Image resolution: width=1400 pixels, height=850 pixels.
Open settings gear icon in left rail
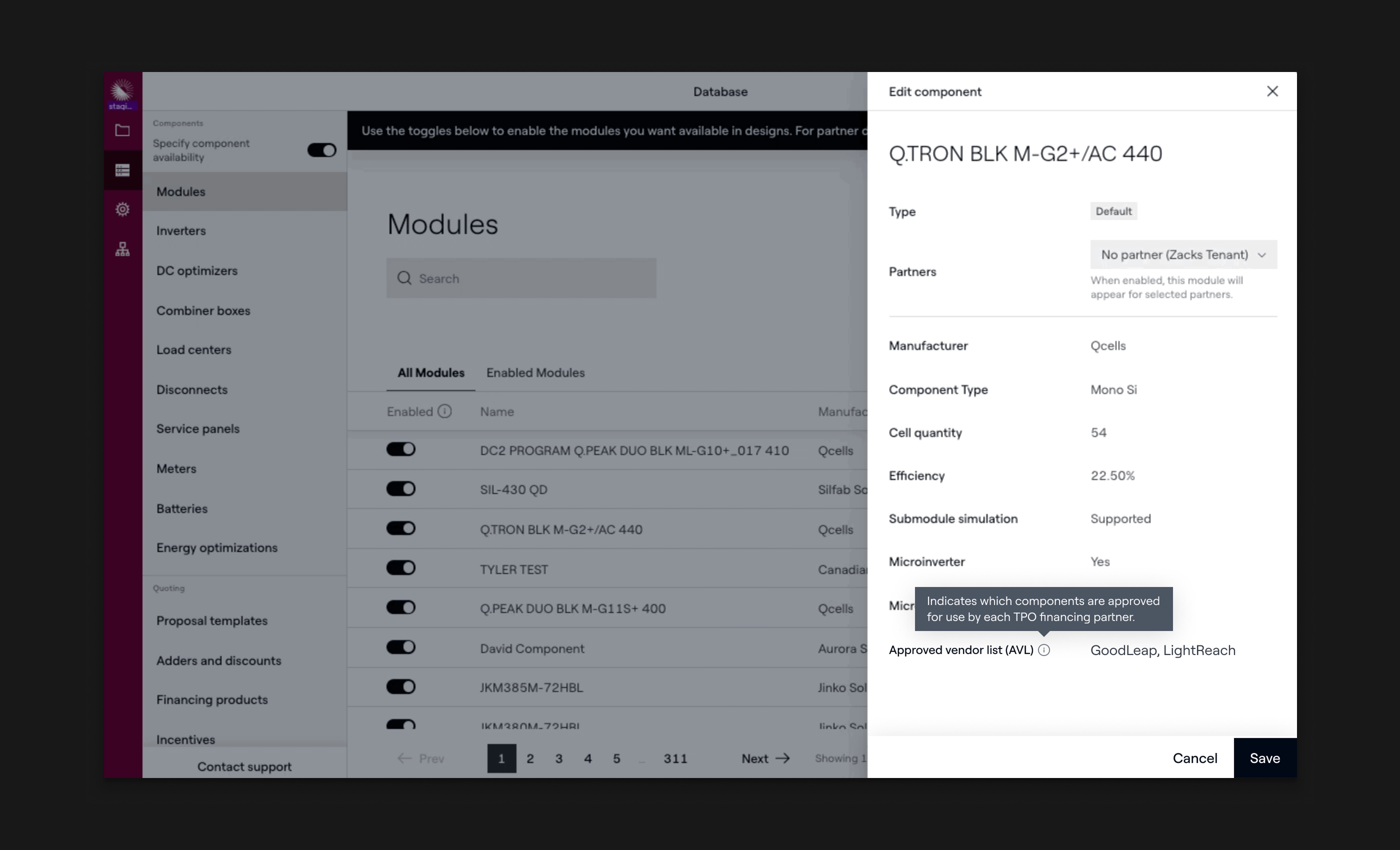(122, 209)
